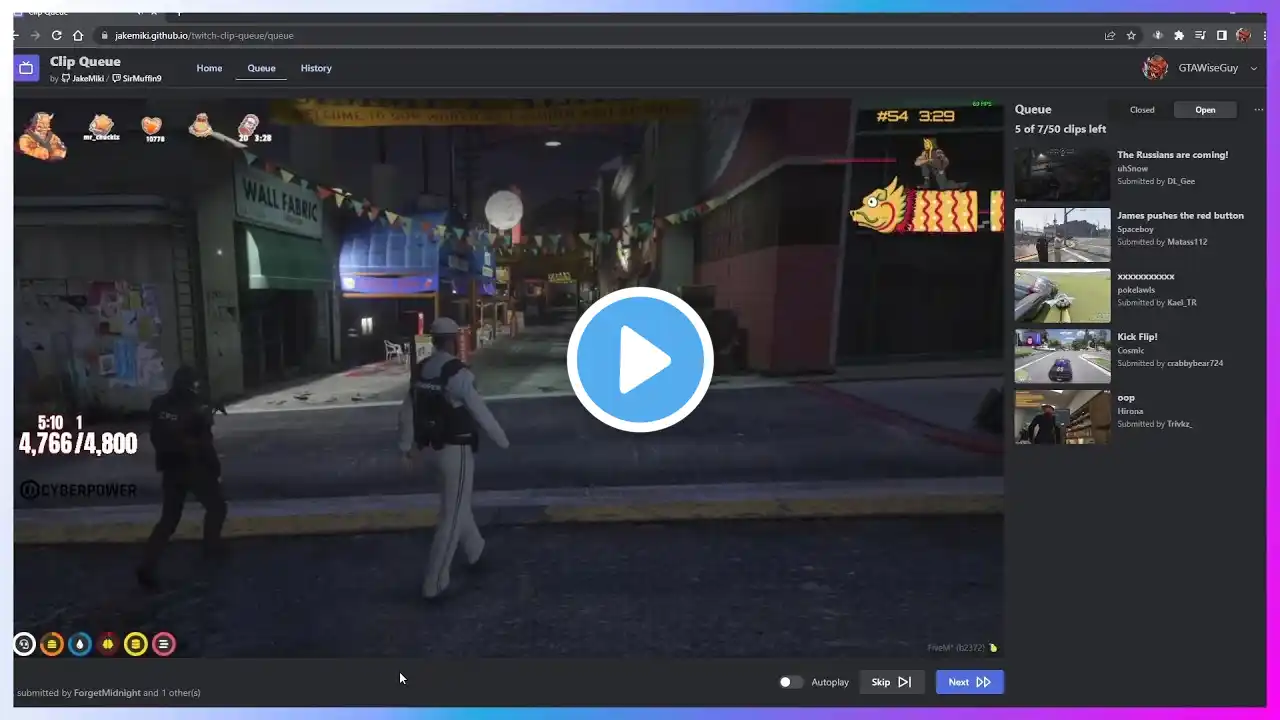
Task: Click the 'Kick Flip!' clip title
Action: [x=1137, y=337]
